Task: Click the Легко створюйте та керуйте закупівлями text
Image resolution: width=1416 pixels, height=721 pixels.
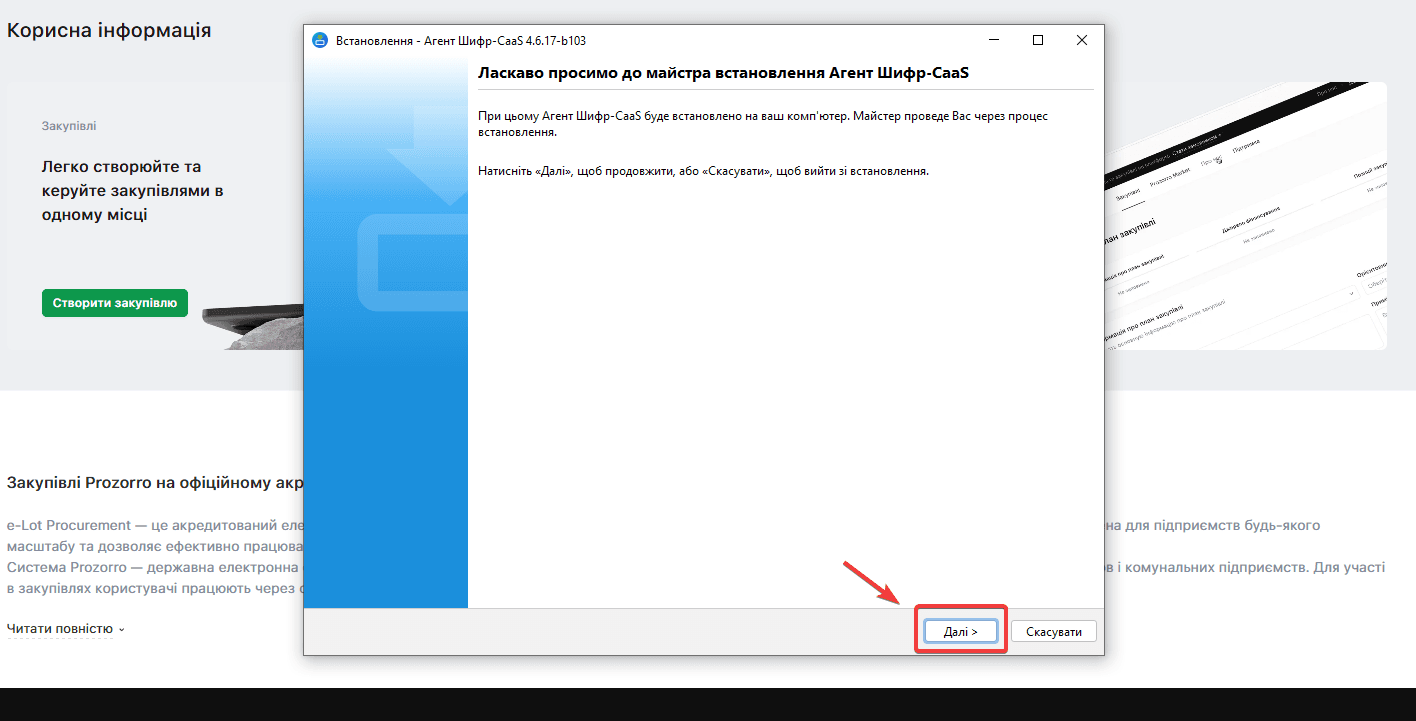Action: pos(132,190)
